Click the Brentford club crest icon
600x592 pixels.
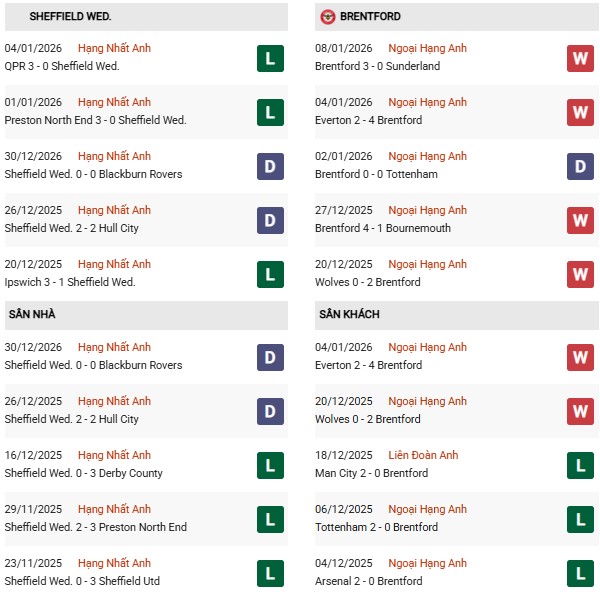[327, 17]
